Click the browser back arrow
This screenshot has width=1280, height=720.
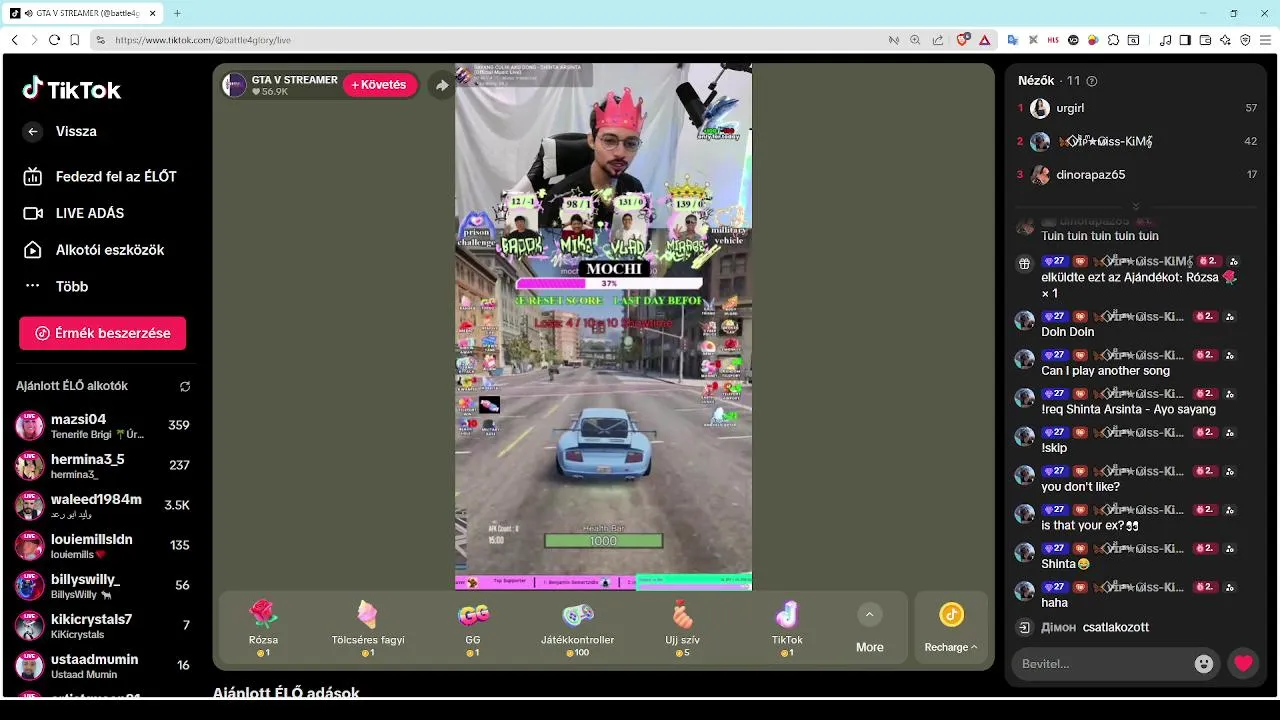pos(14,40)
